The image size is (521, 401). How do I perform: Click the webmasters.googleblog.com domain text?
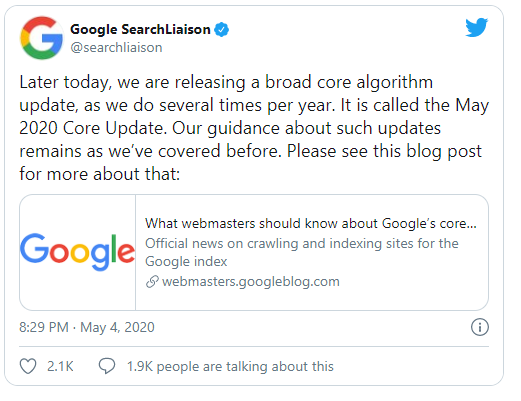251,282
